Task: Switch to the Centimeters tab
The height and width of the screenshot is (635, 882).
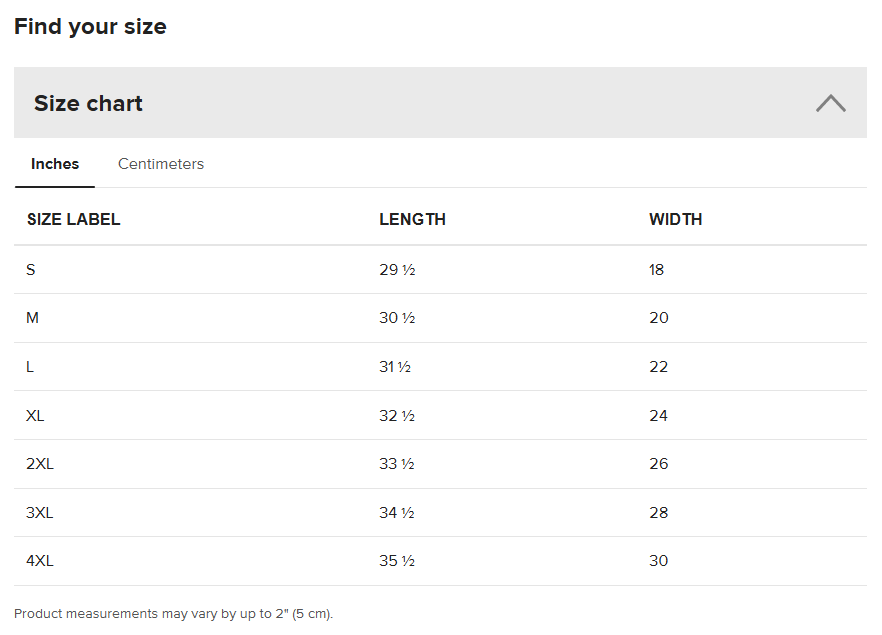Action: [161, 164]
